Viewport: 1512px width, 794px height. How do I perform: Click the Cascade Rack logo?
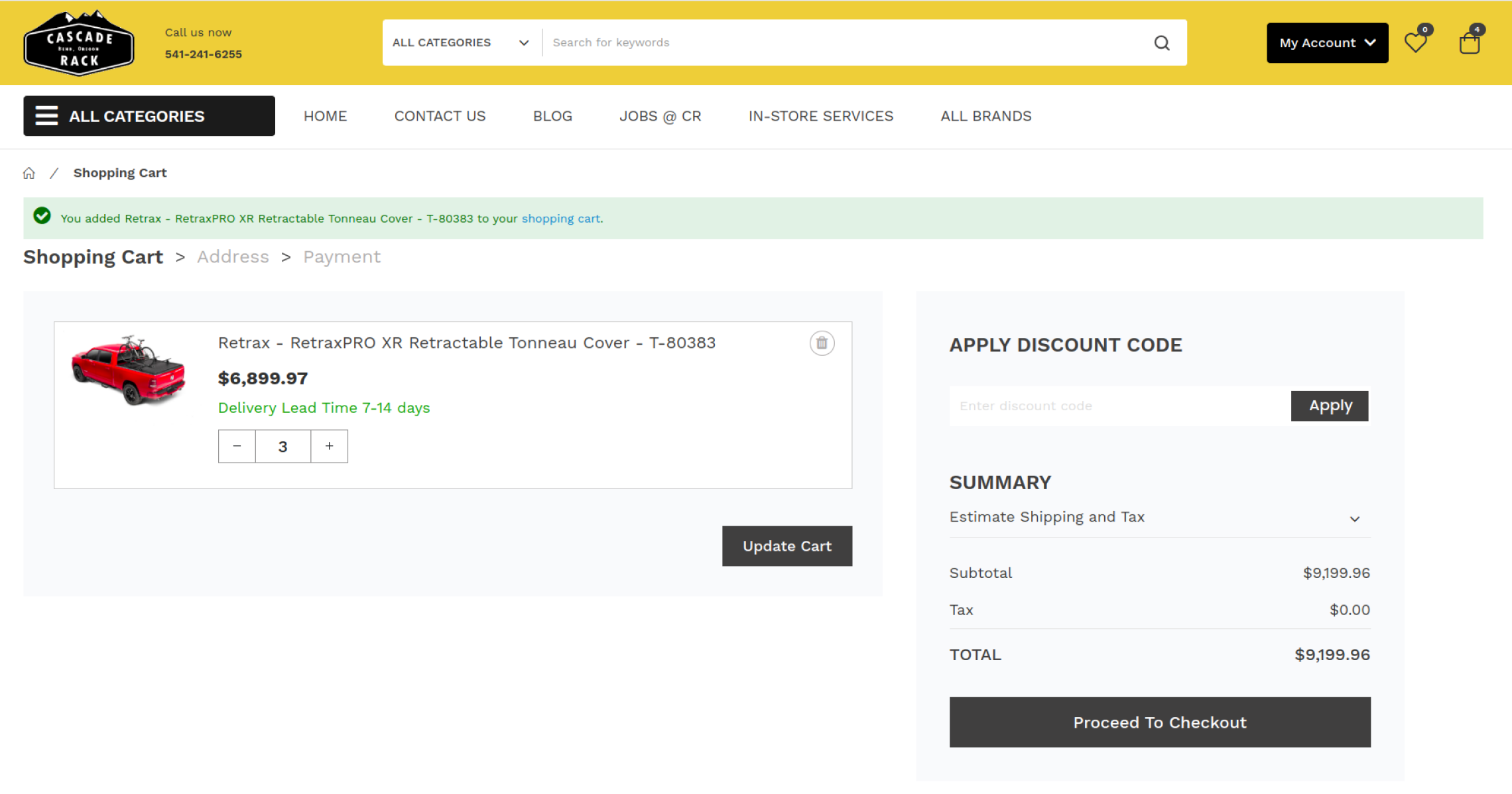coord(79,43)
